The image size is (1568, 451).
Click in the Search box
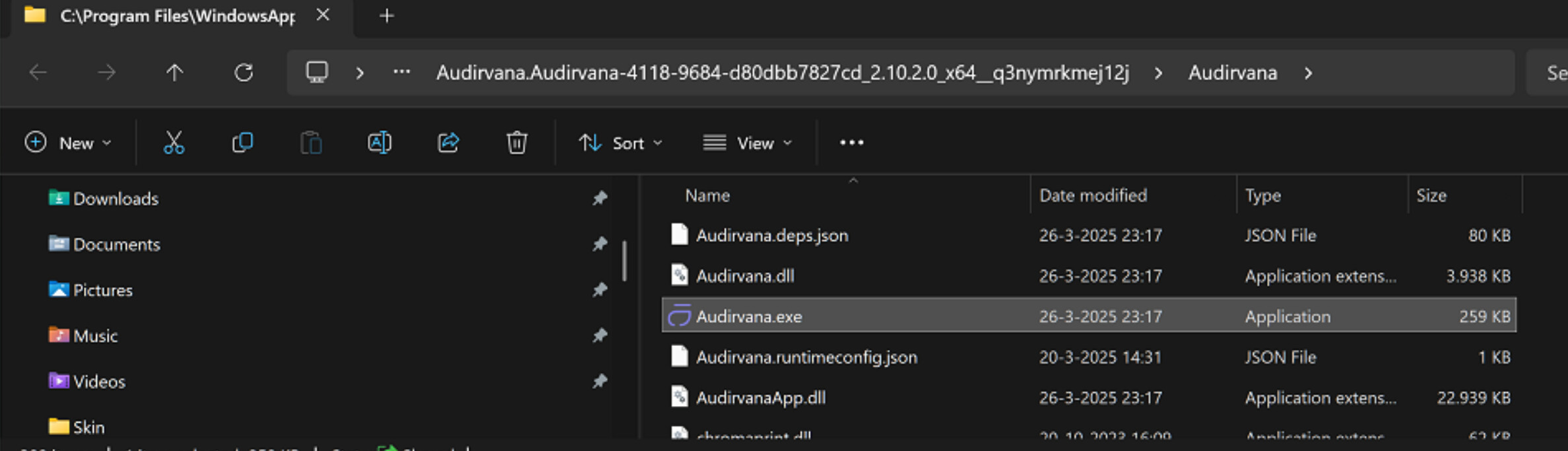click(x=1548, y=73)
